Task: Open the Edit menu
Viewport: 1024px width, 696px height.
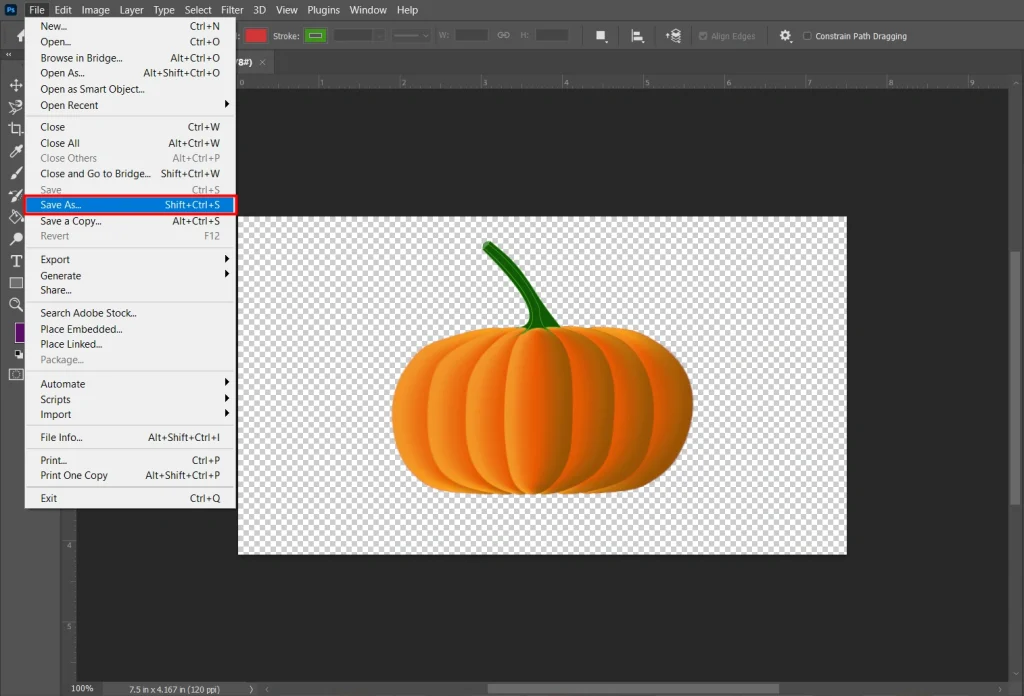Action: 63,10
